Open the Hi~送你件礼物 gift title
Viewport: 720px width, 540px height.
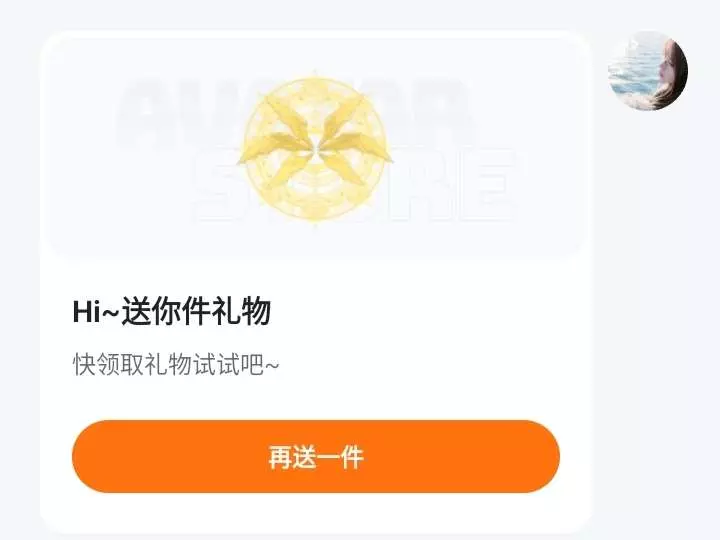172,311
